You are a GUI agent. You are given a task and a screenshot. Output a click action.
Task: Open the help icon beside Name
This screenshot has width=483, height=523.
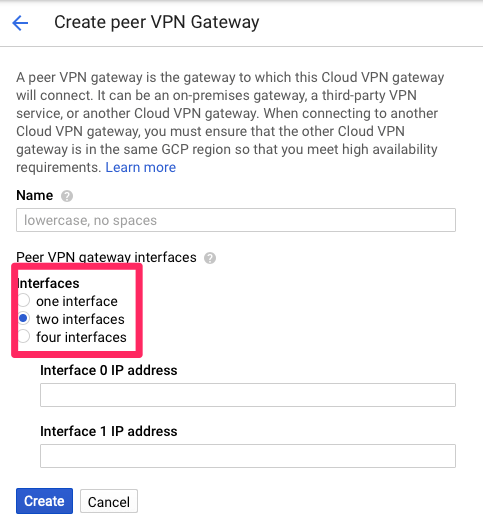click(67, 196)
